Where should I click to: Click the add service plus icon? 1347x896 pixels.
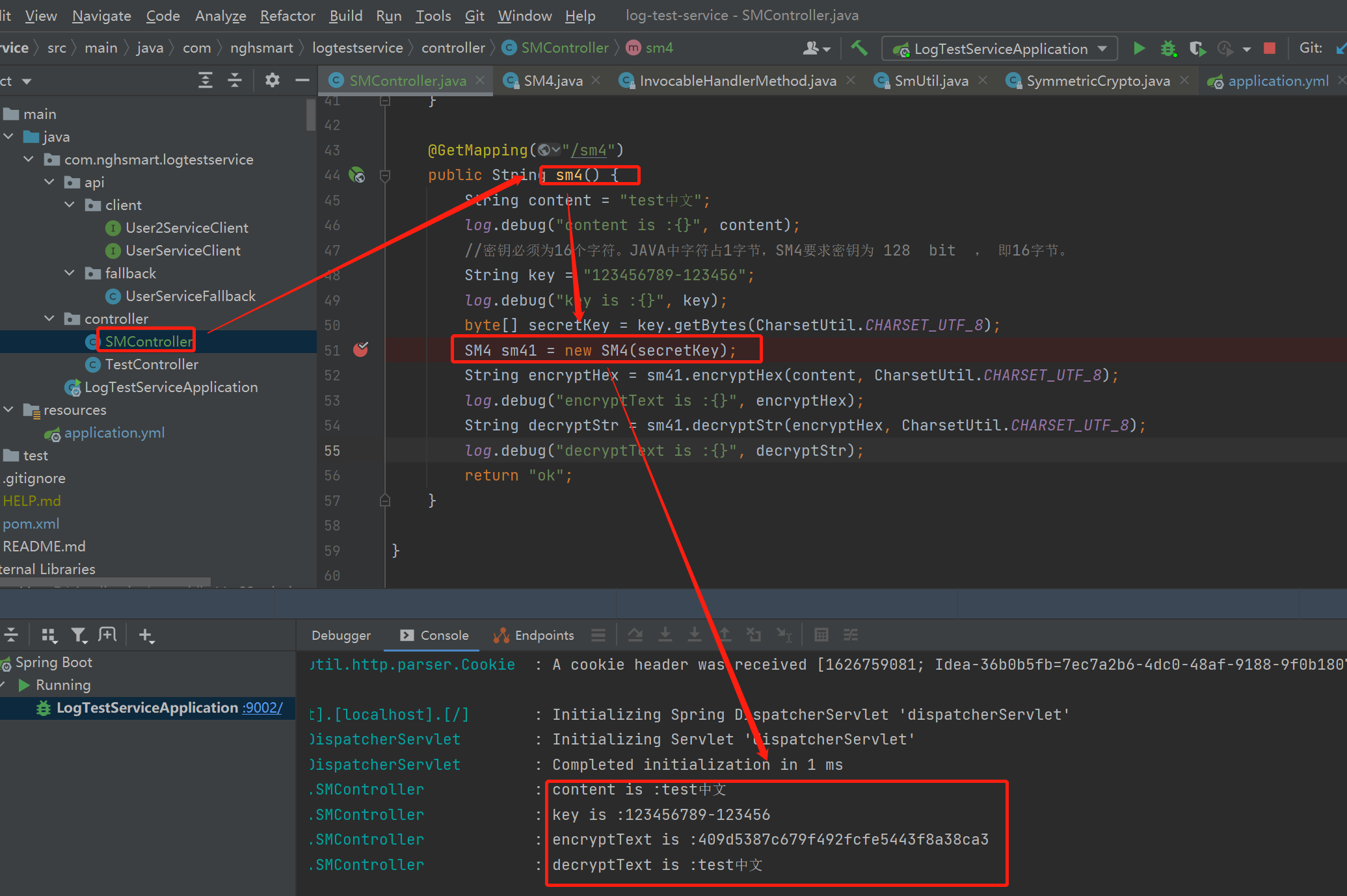(146, 635)
